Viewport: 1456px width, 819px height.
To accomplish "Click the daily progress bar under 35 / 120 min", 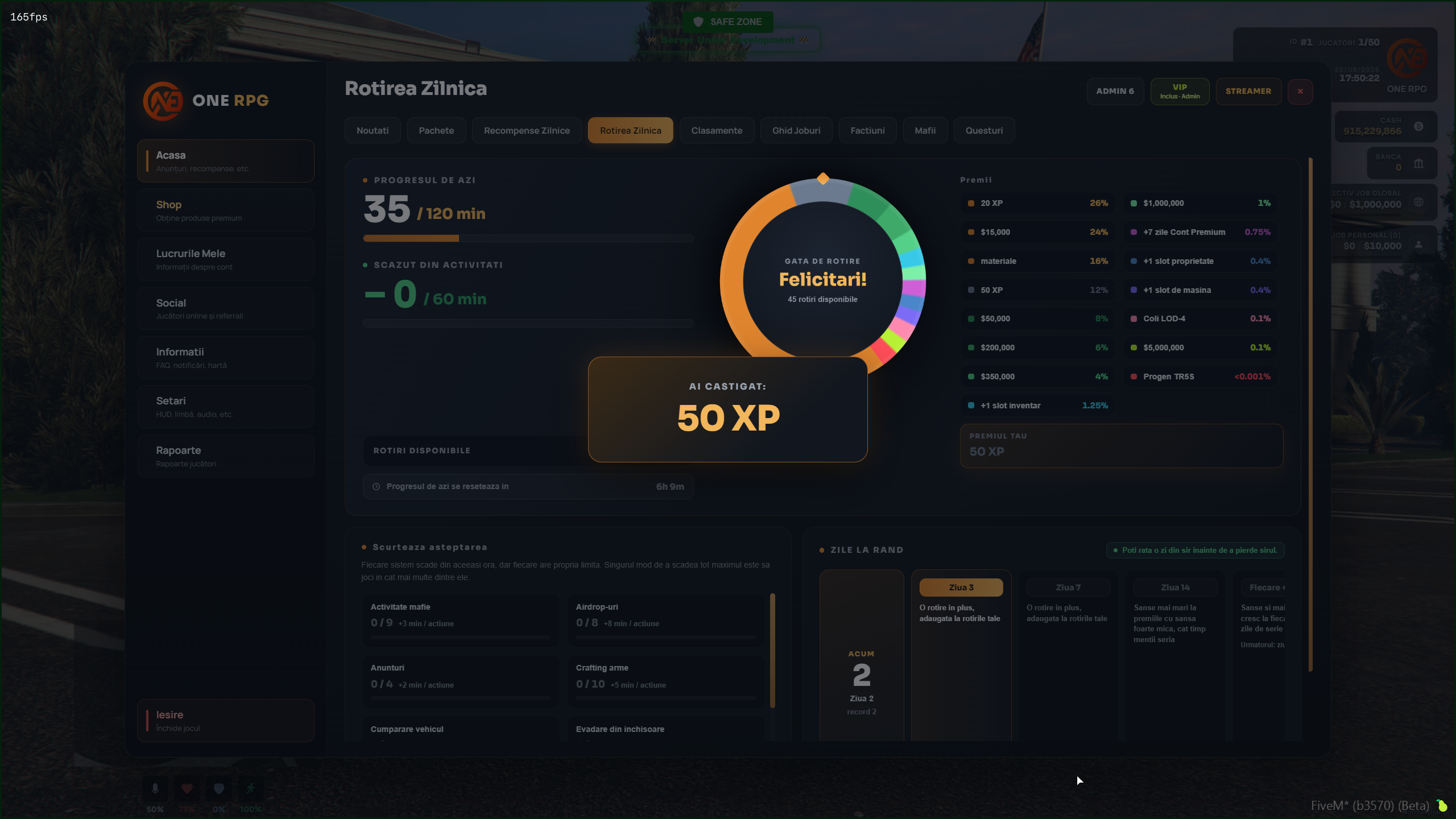I will [x=528, y=238].
